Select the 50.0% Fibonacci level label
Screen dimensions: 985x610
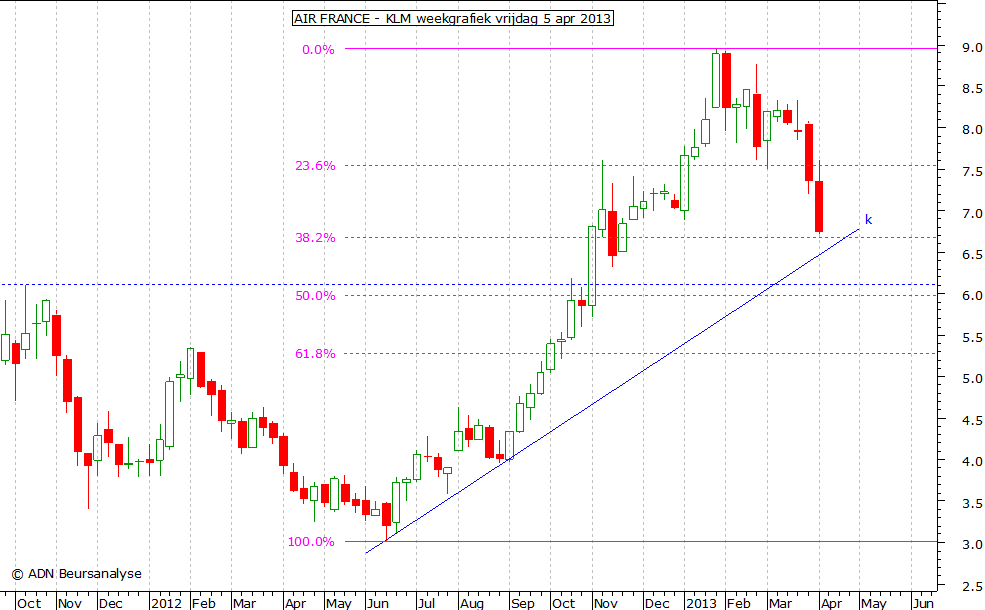(315, 295)
